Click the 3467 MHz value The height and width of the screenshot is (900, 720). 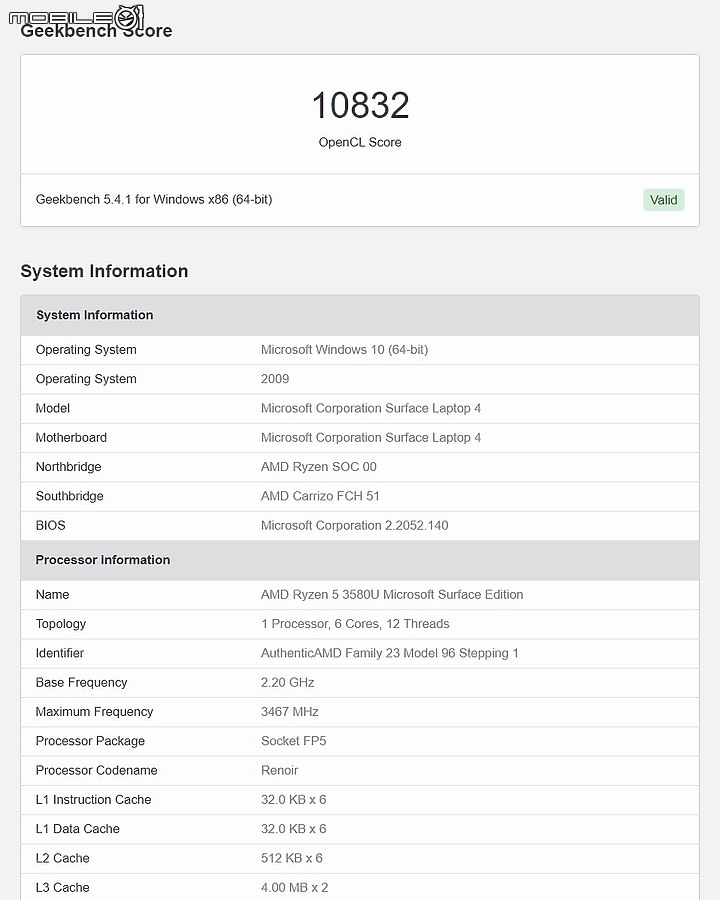click(290, 712)
